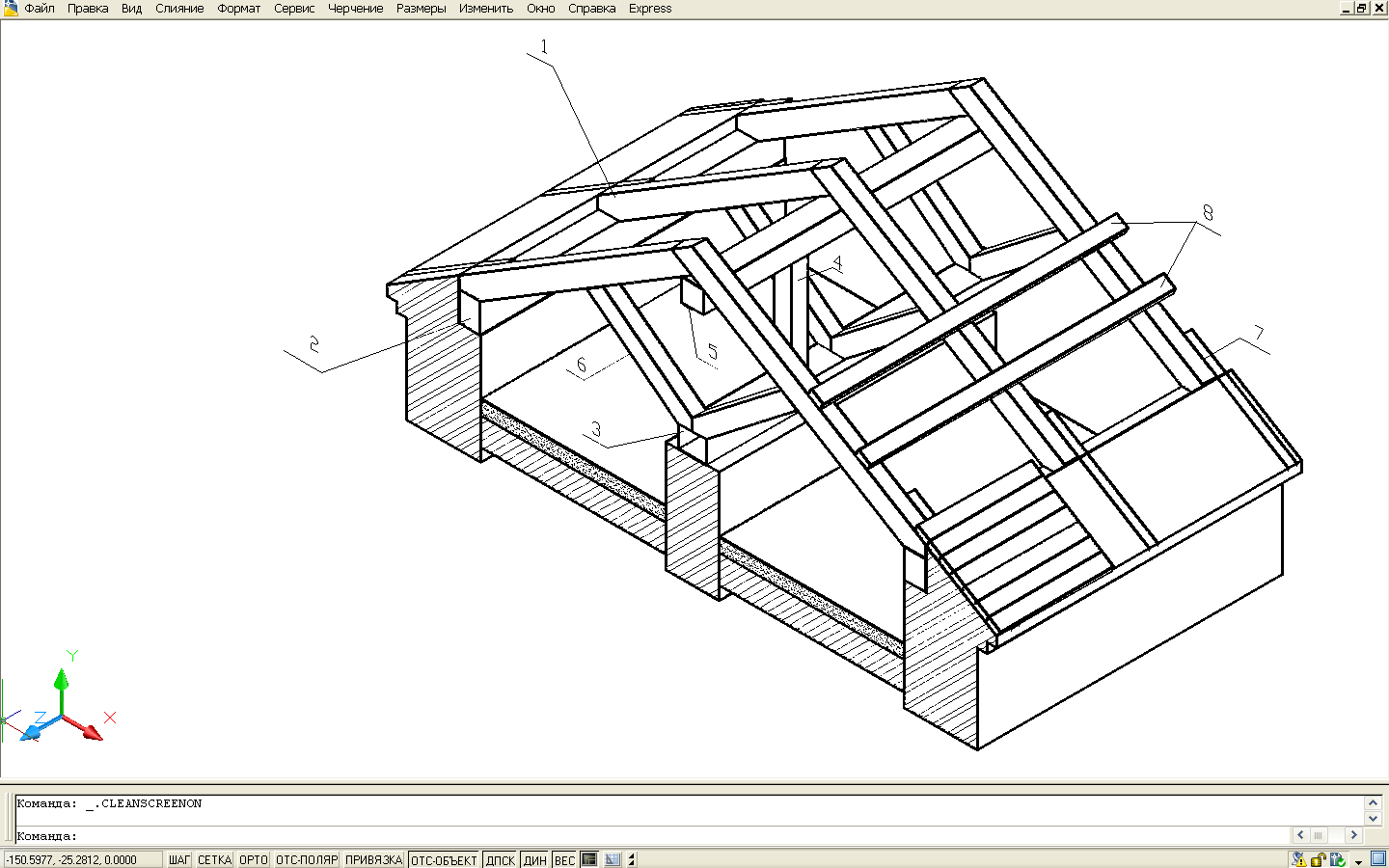Click the command window scroll-up arrow
Screen dimensions: 1389x868
pyautogui.click(x=1374, y=802)
